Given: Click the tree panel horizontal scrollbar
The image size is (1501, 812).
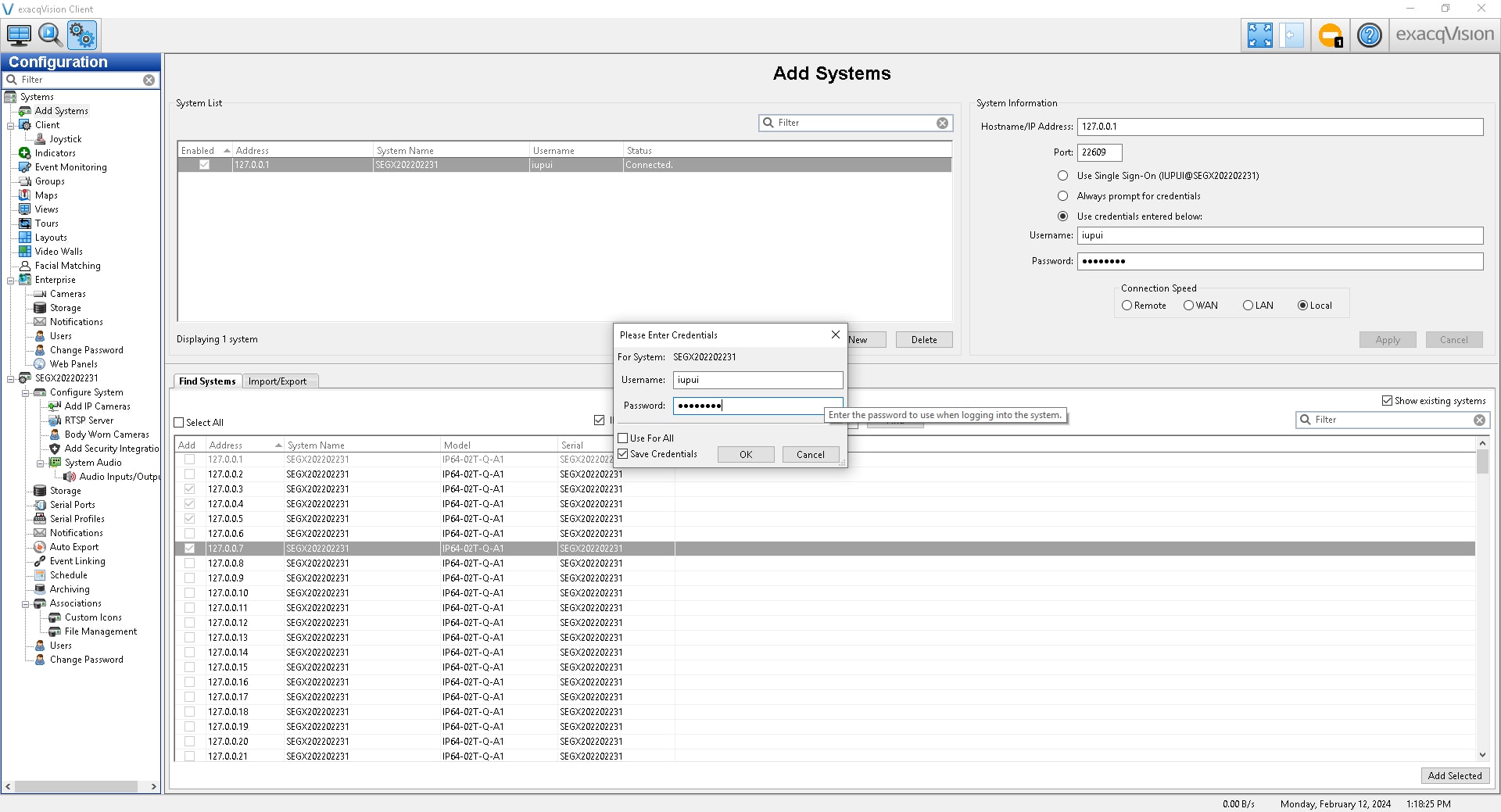Looking at the screenshot, I should click(x=77, y=786).
